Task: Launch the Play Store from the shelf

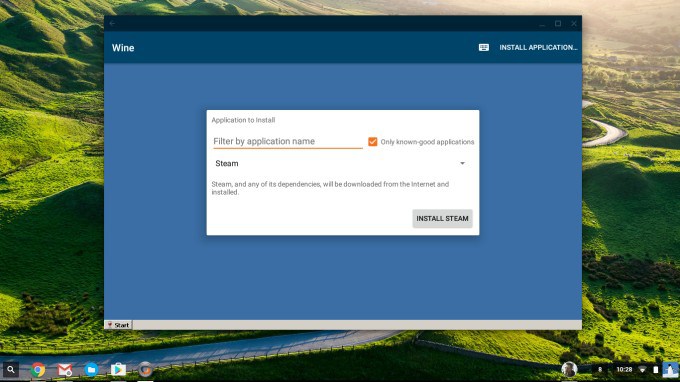Action: click(118, 369)
